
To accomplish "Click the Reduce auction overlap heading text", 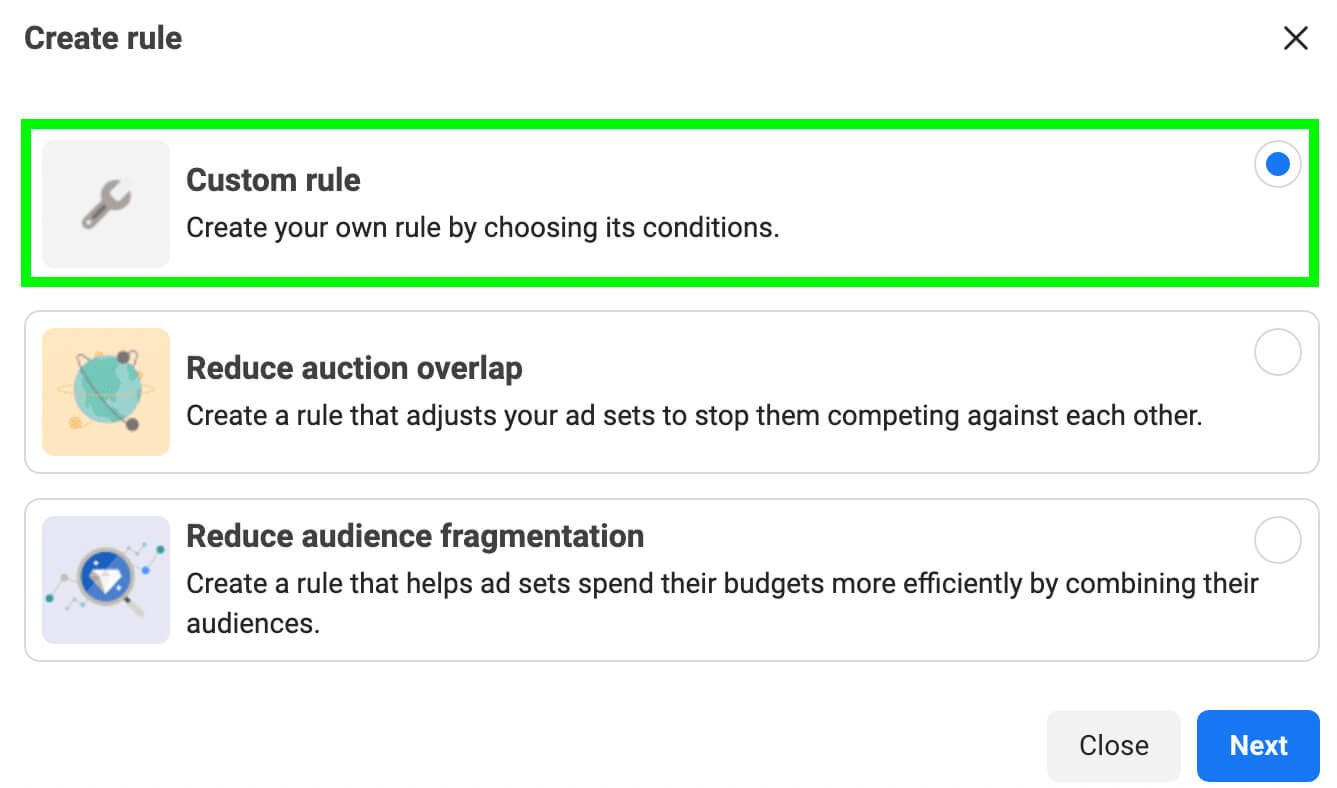I will coord(354,368).
